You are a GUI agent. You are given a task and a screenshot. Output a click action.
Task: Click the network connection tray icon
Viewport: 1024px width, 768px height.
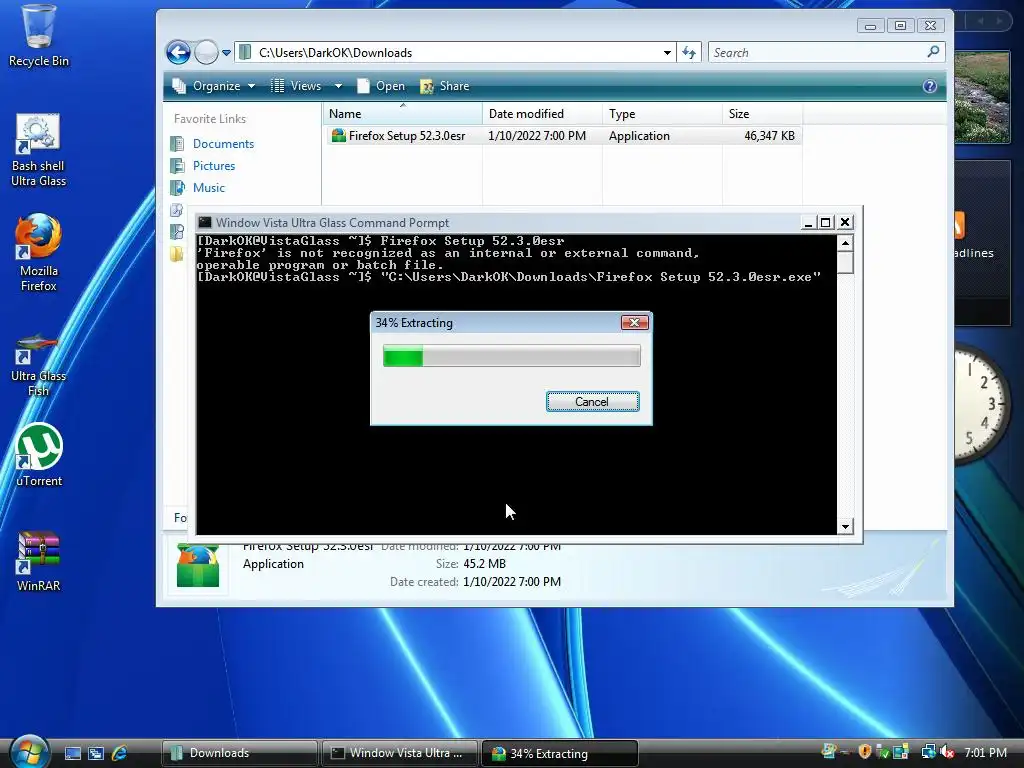928,752
